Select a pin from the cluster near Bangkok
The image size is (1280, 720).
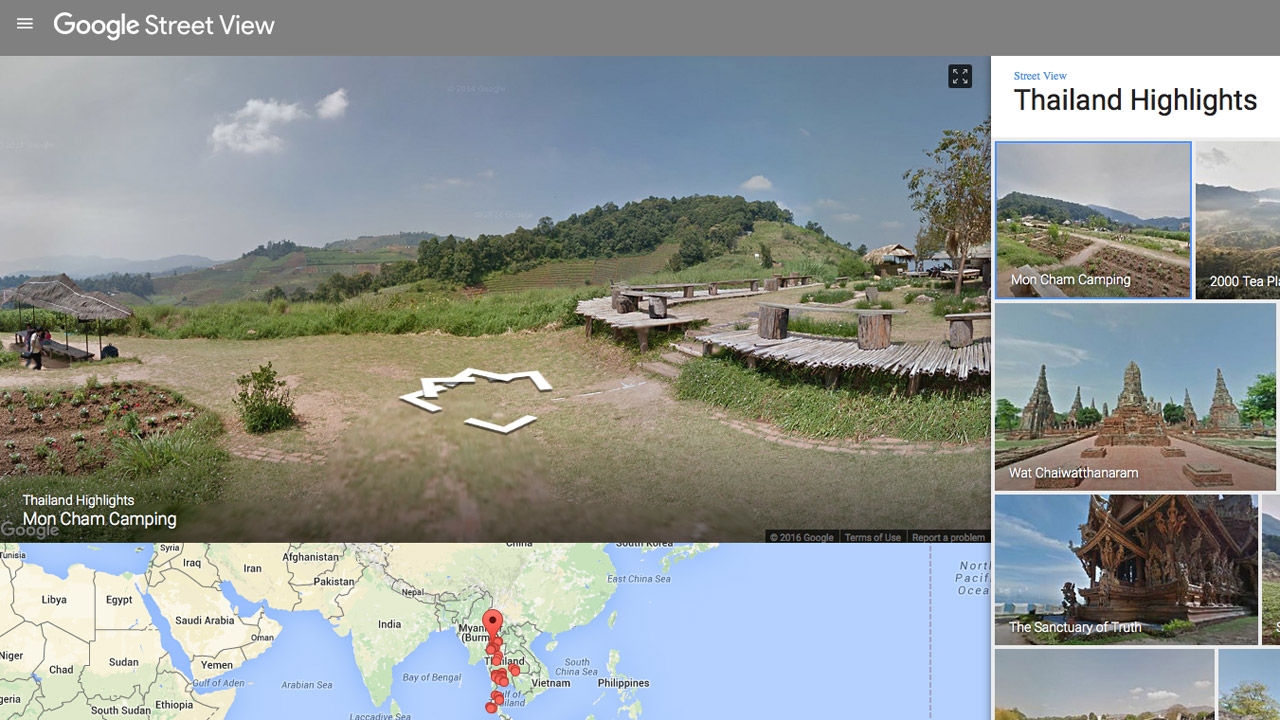500,677
